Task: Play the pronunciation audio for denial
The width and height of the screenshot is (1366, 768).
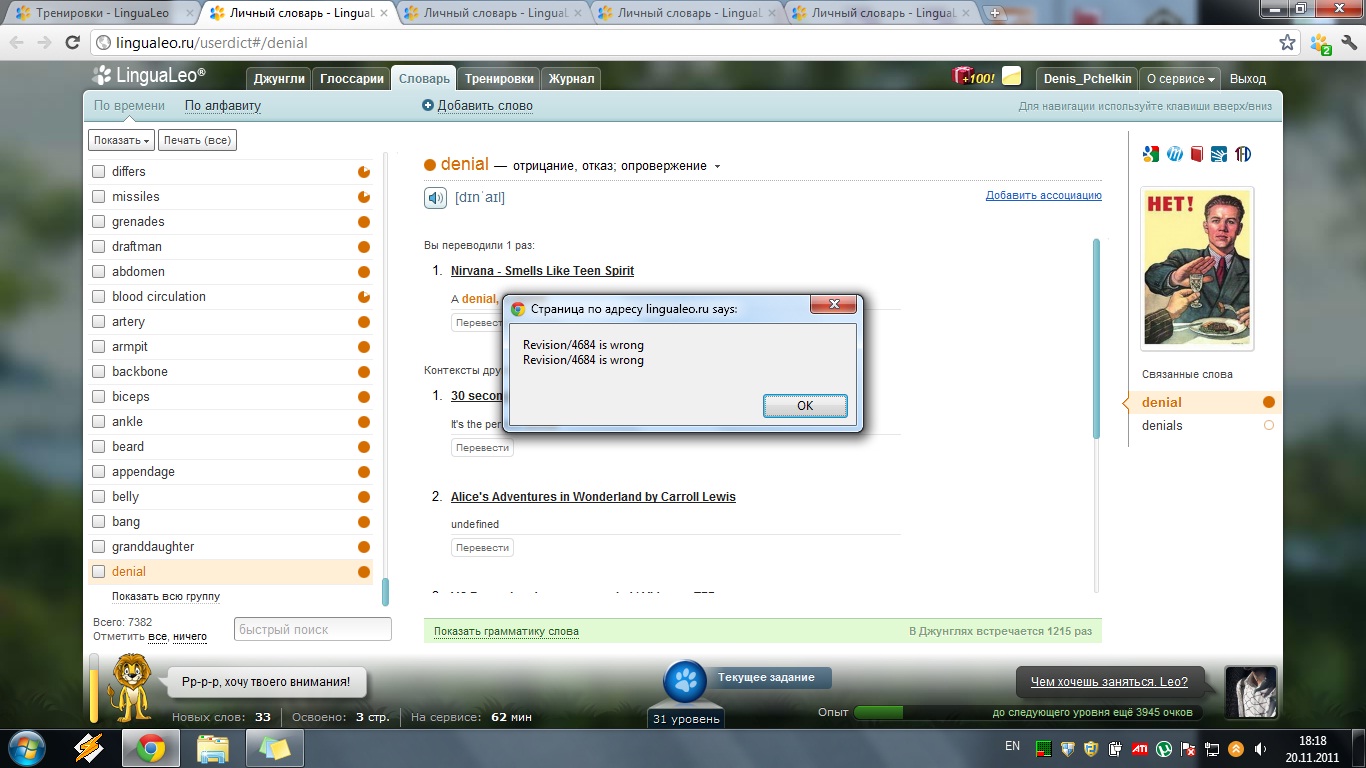Action: tap(435, 198)
